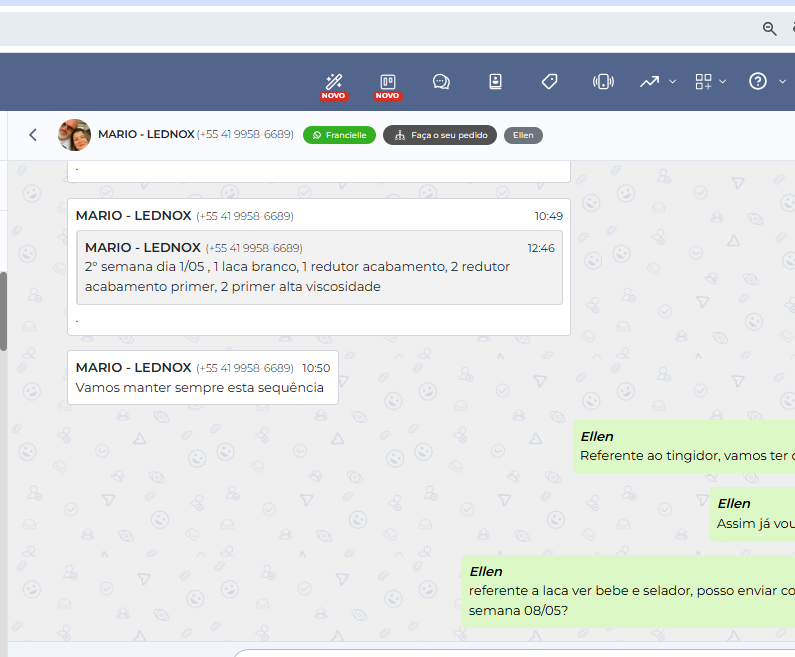This screenshot has height=657, width=795.
Task: Click the MARIO - LEDNOX contact avatar
Action: point(74,135)
